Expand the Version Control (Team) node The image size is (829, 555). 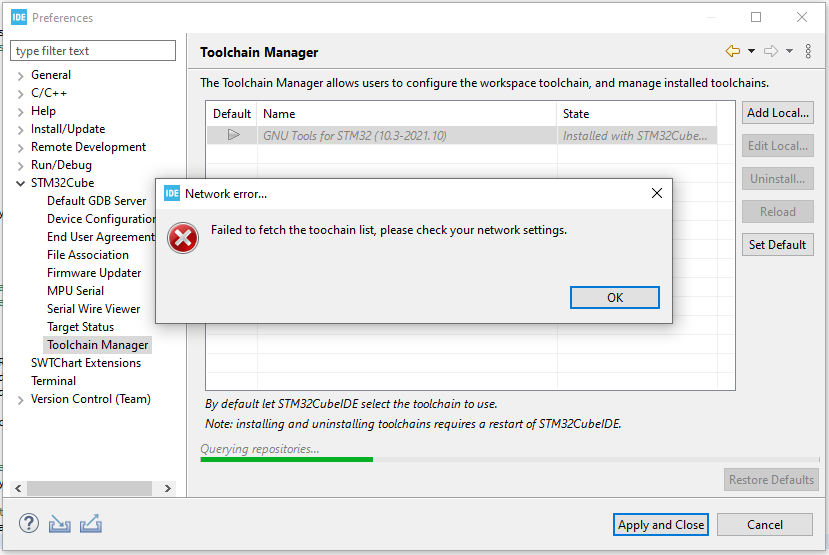pos(20,400)
